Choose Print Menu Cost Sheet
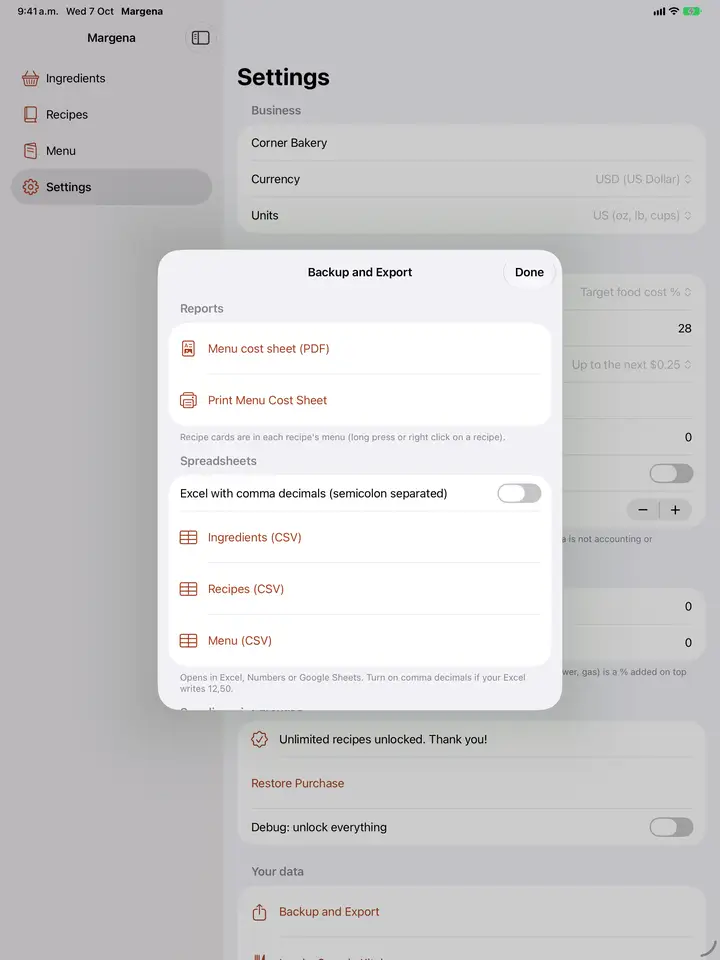Viewport: 720px width, 960px height. 360,400
